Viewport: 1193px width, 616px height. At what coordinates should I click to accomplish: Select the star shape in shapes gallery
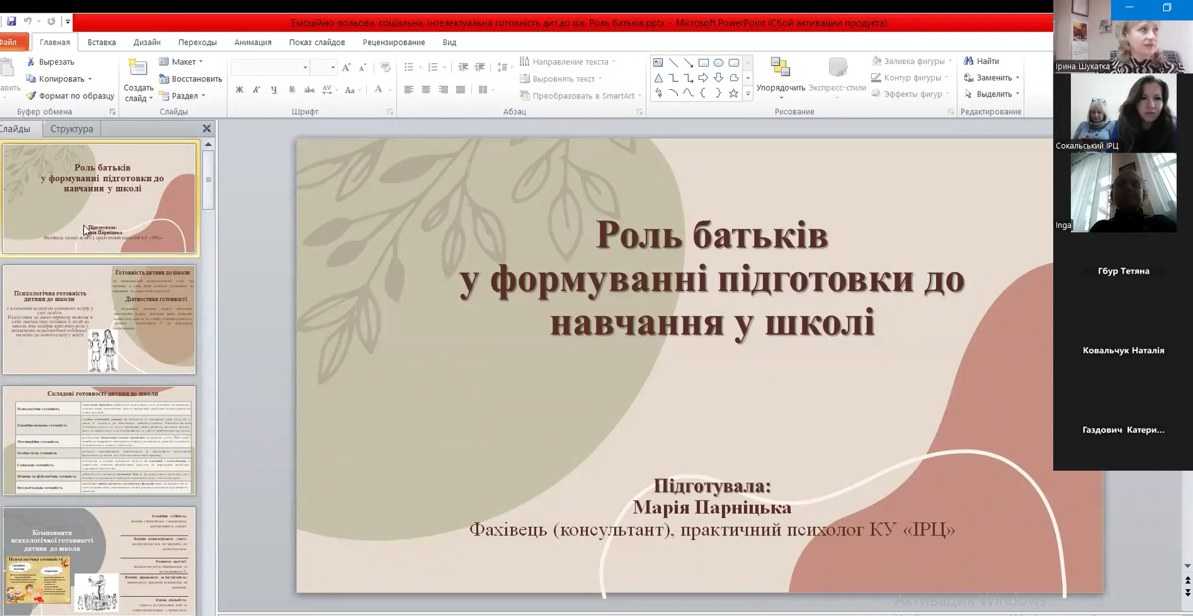coord(733,93)
